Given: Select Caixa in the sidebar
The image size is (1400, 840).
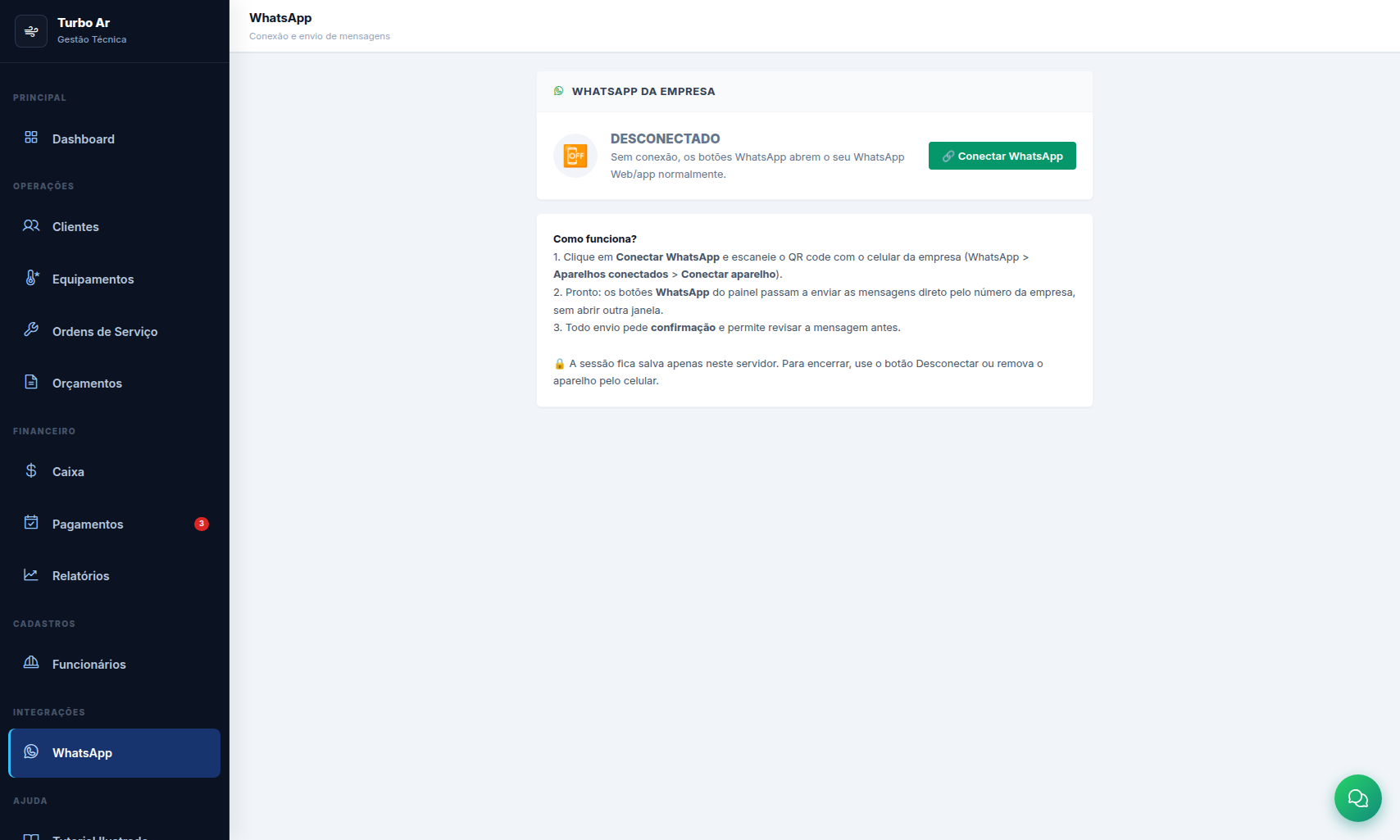Looking at the screenshot, I should (115, 472).
